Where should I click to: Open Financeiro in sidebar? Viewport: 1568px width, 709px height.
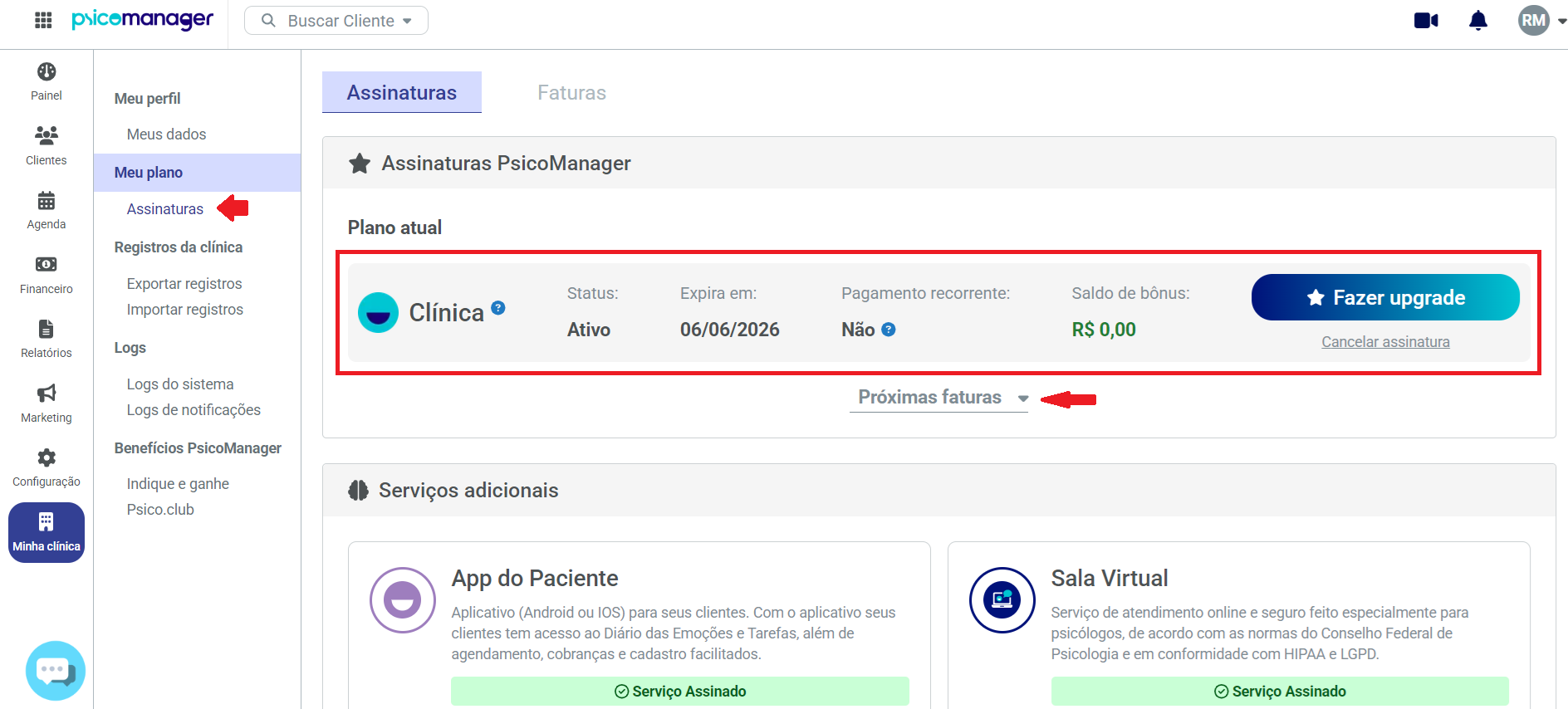tap(47, 275)
